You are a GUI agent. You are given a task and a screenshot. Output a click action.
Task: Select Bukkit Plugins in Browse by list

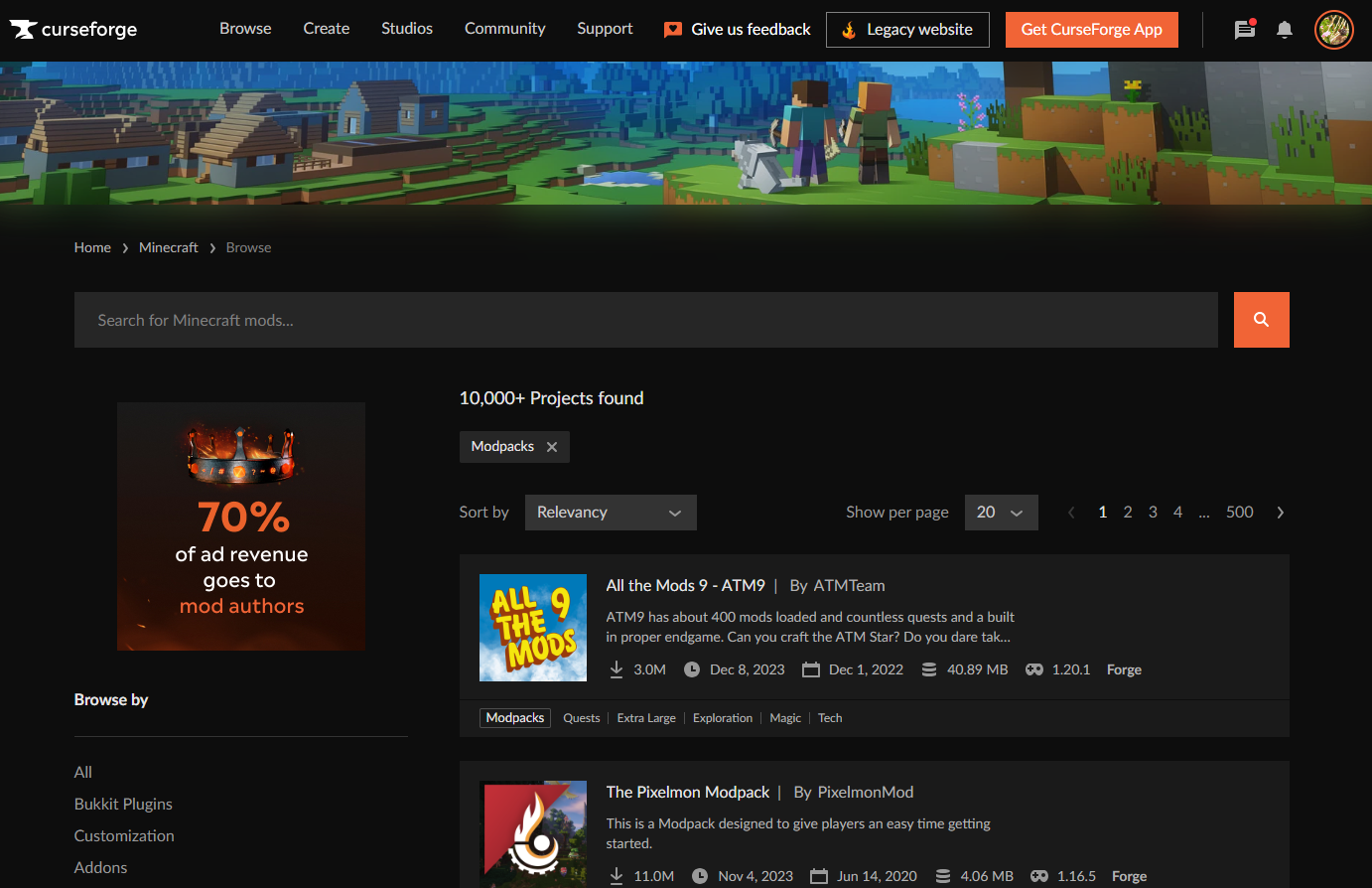pyautogui.click(x=123, y=804)
